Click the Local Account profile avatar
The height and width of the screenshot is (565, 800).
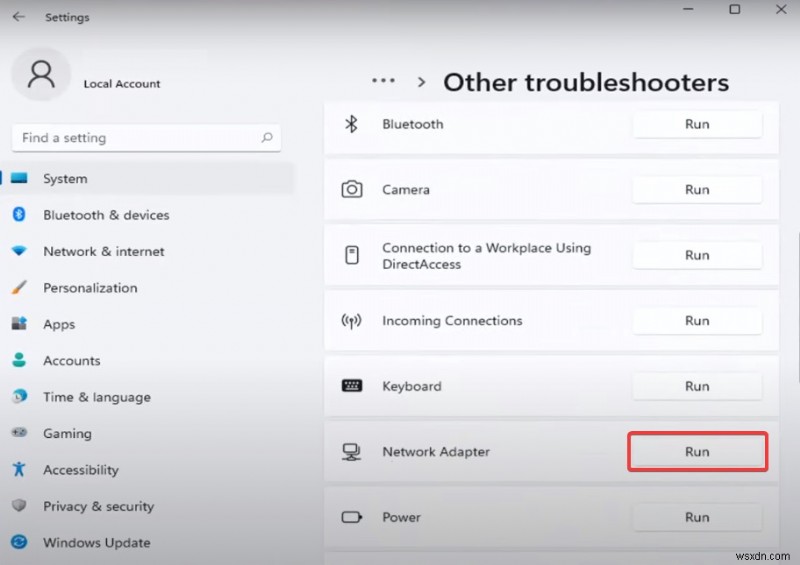pos(41,75)
